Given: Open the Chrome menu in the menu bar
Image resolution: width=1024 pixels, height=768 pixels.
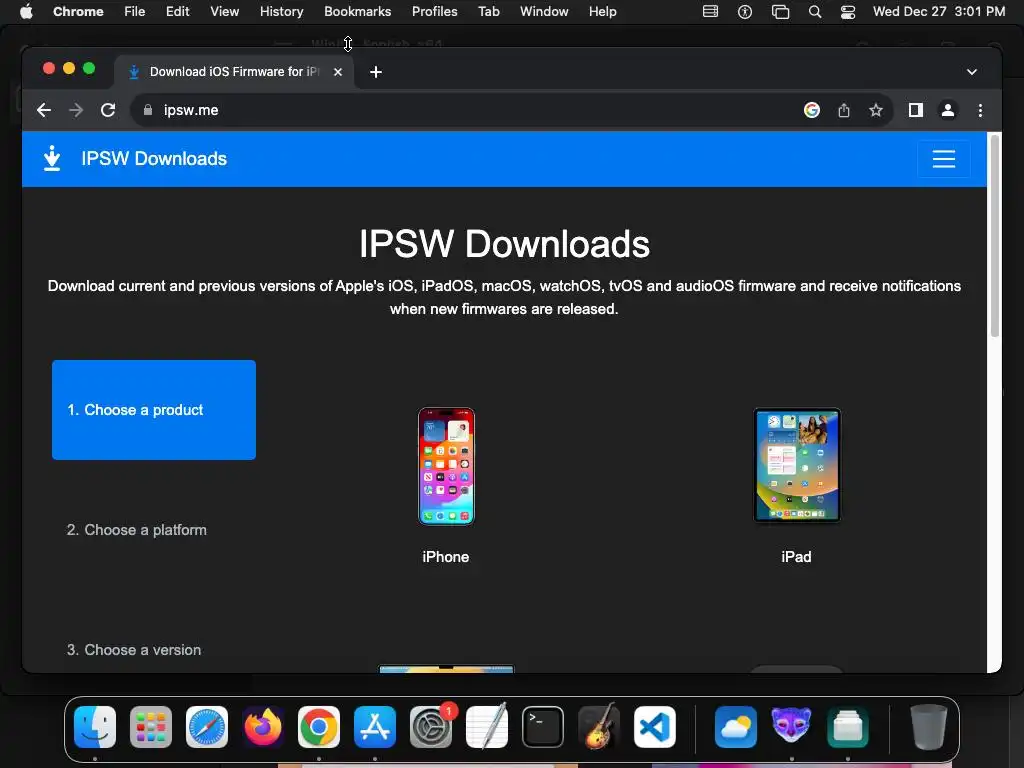Looking at the screenshot, I should (78, 12).
